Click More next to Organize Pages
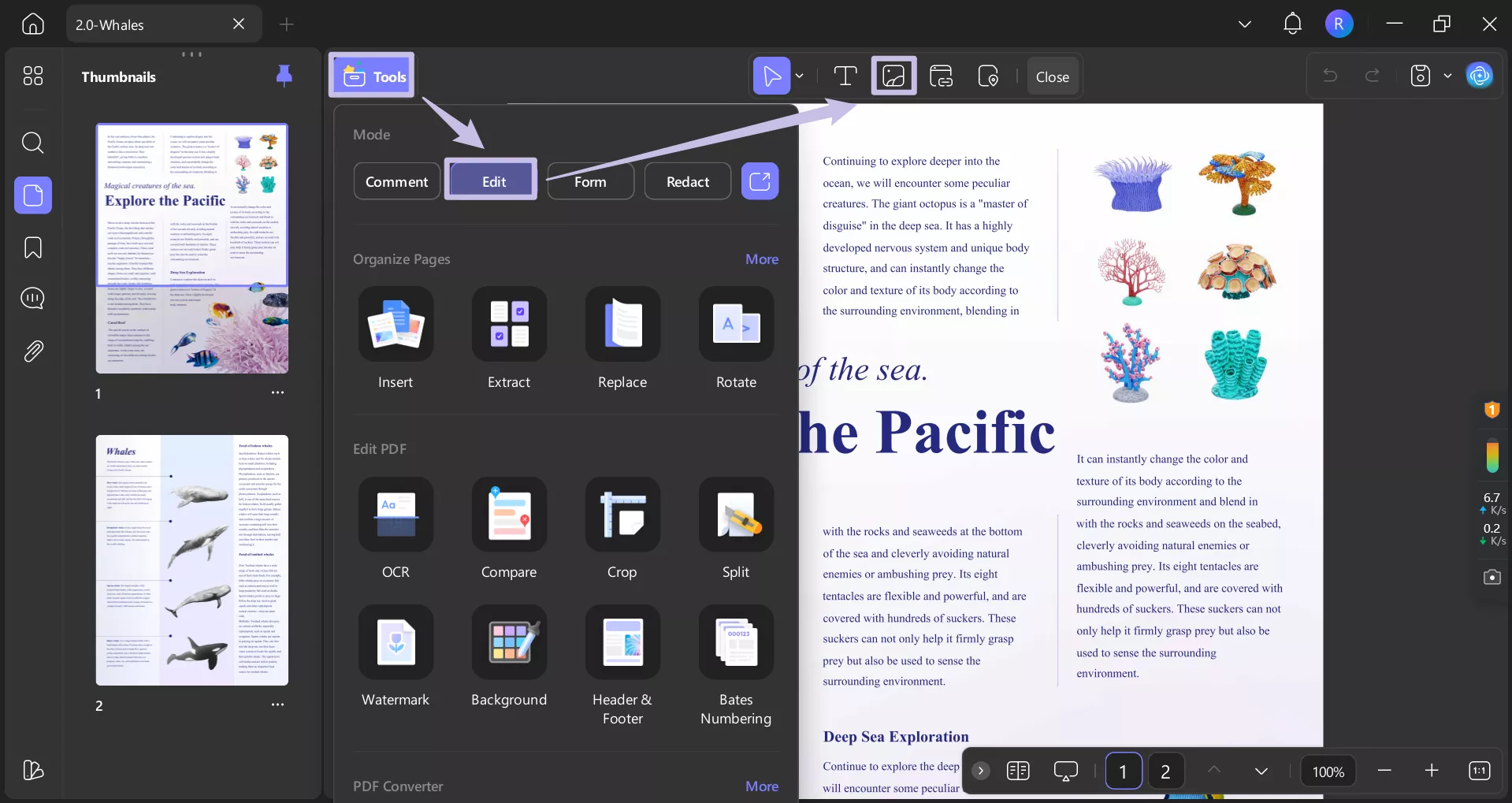Screen dimensions: 1512x803 pos(760,258)
